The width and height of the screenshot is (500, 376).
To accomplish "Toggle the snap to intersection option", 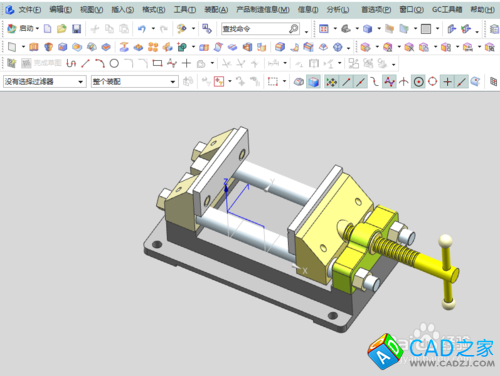I will pos(447,82).
